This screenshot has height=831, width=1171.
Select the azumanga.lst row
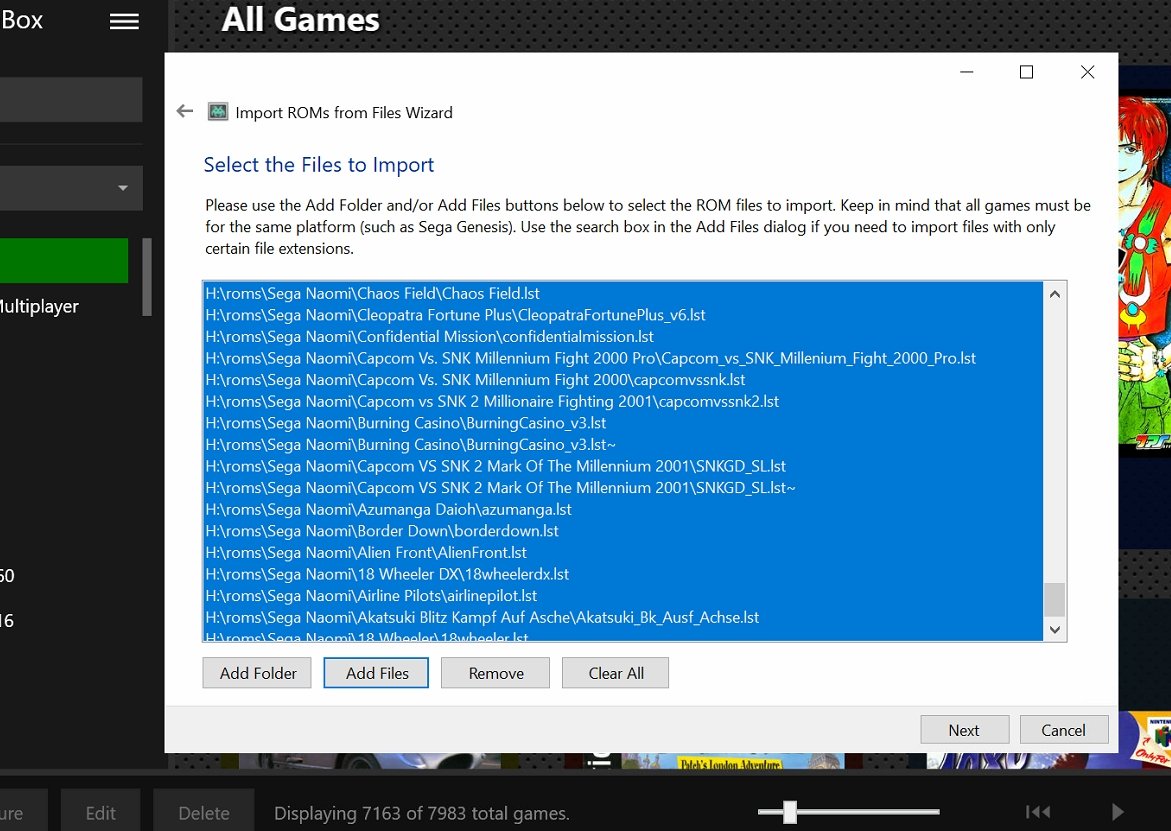[623, 510]
